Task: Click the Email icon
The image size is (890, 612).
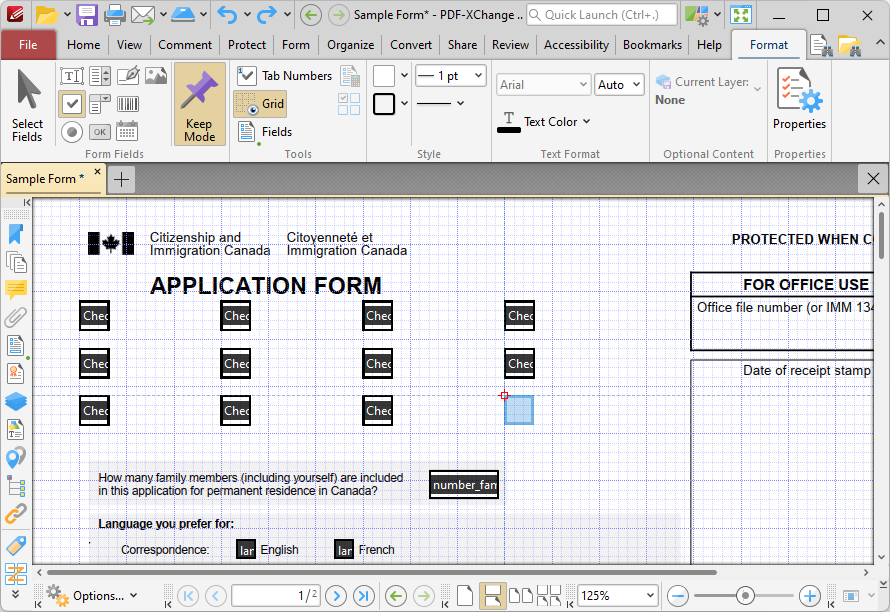Action: 142,15
